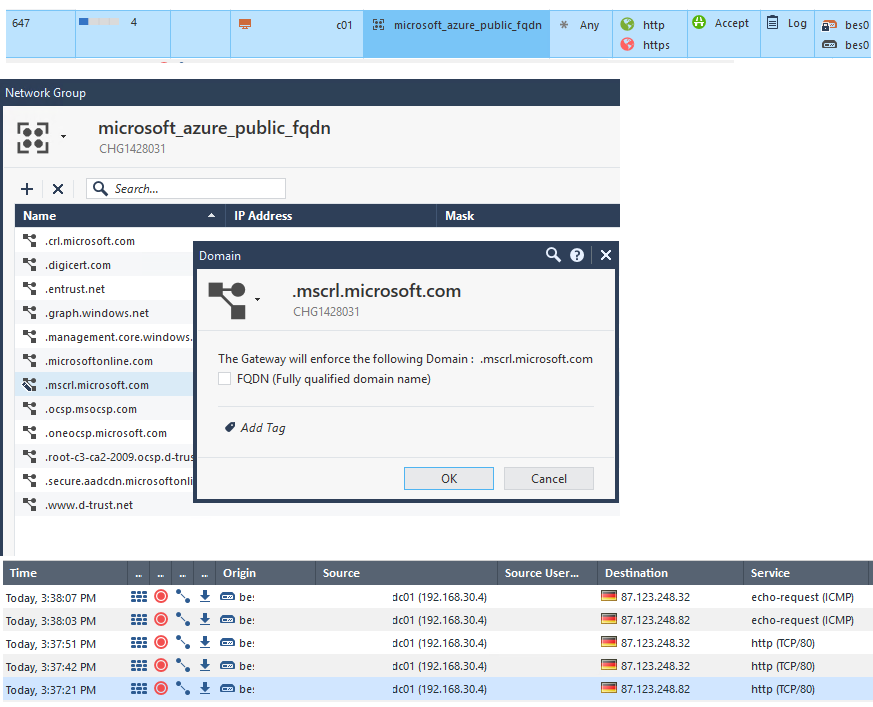
Task: Click destination 87.123.248.82 in 3:38:03 PM log
Action: (x=655, y=620)
